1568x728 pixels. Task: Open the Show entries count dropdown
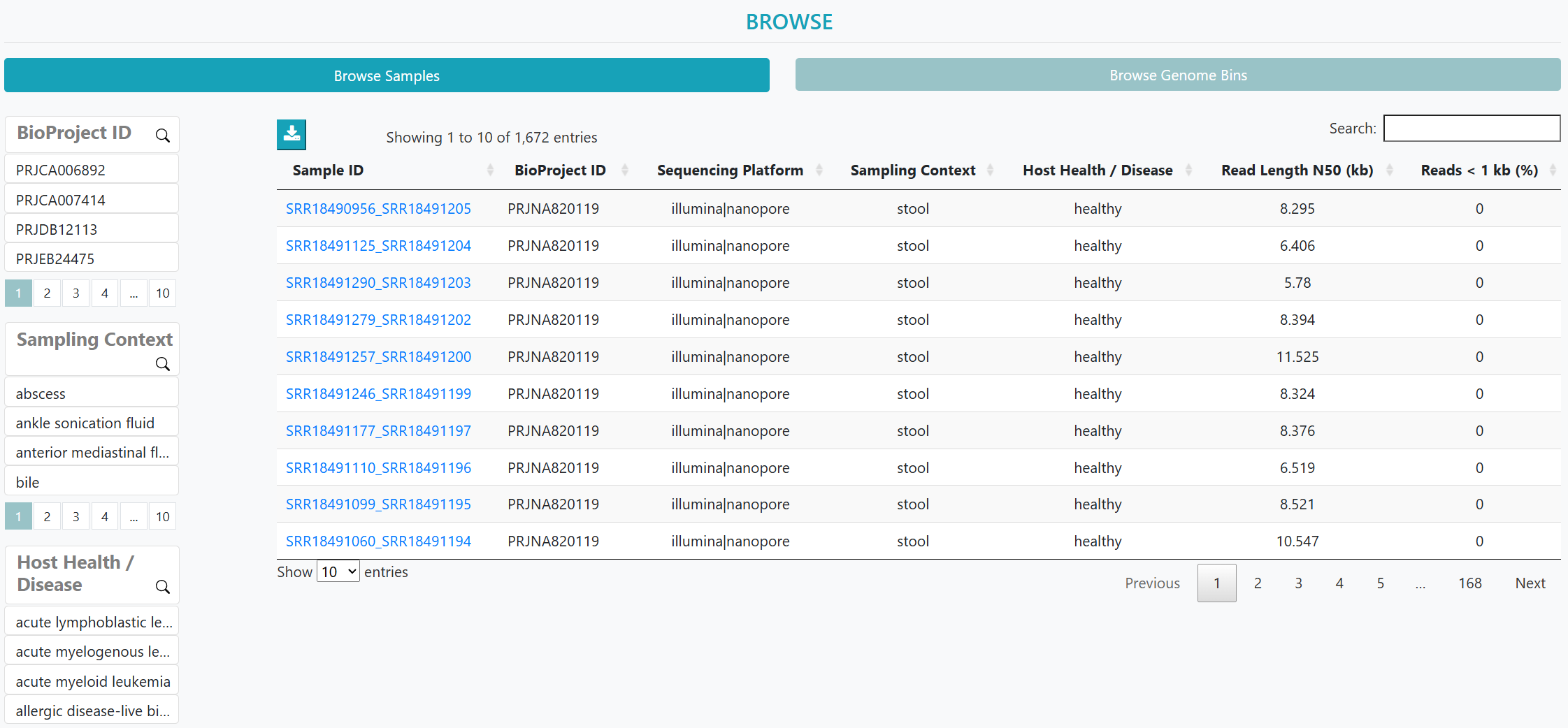(x=338, y=572)
